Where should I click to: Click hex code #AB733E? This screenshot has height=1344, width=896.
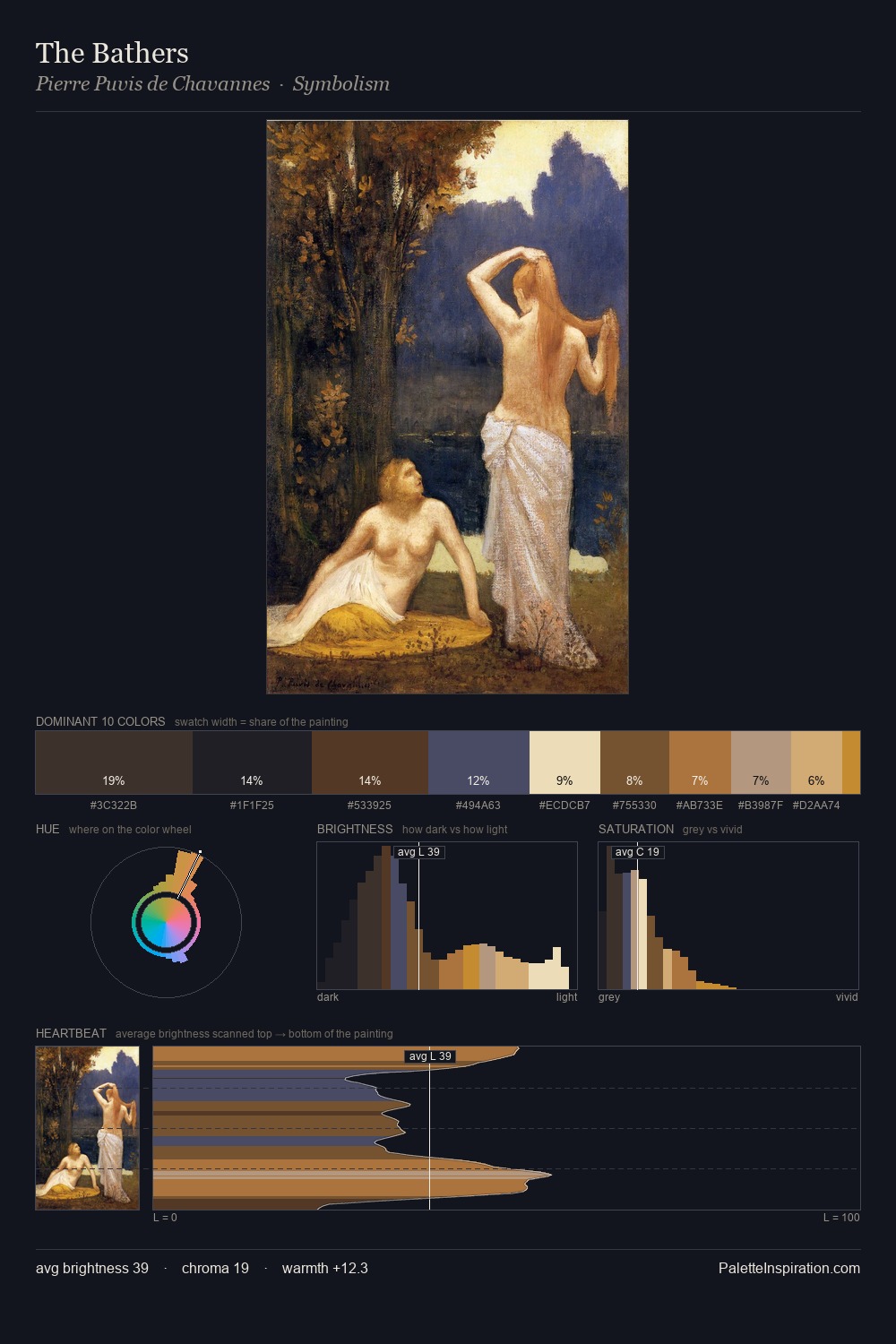(700, 806)
